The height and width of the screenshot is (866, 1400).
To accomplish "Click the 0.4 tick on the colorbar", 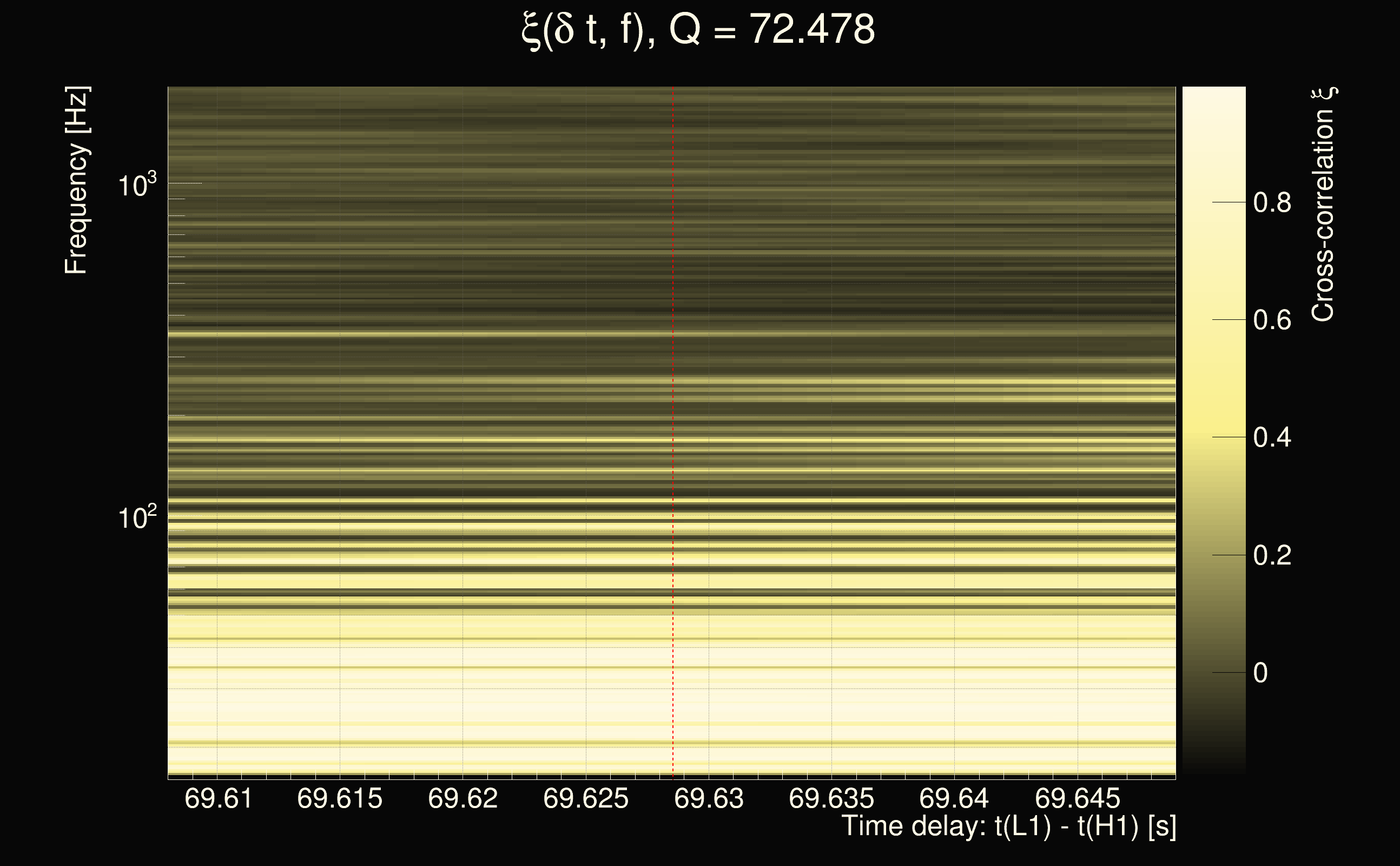I will [1272, 437].
